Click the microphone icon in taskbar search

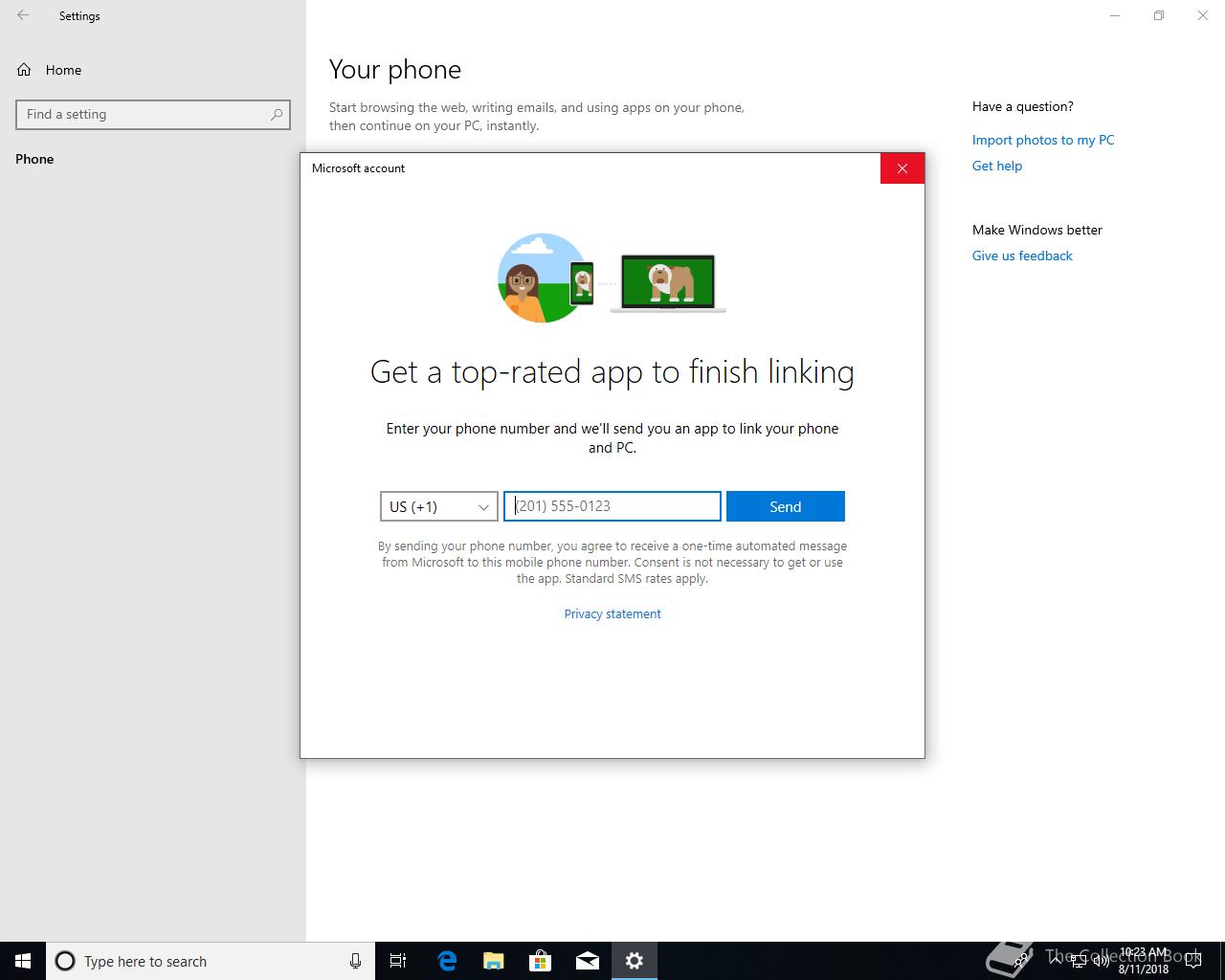tap(355, 961)
